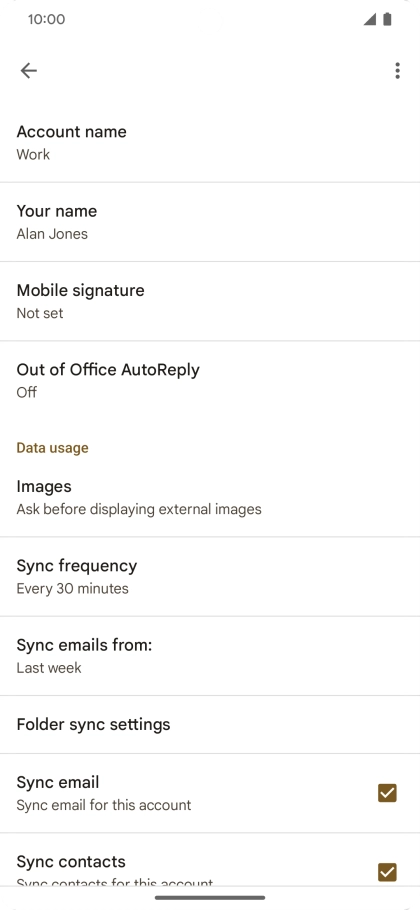Edit the Account name setting
This screenshot has height=910, width=420.
pyautogui.click(x=210, y=142)
